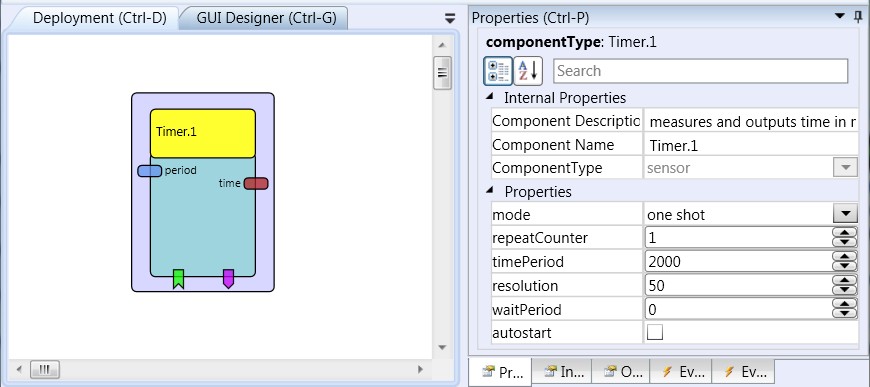Open the mode dropdown showing one shot
870x387 pixels.
(845, 214)
